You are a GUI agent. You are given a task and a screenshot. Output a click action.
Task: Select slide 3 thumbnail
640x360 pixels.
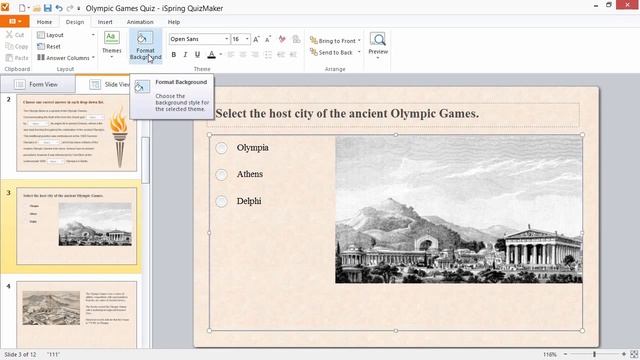[77, 226]
